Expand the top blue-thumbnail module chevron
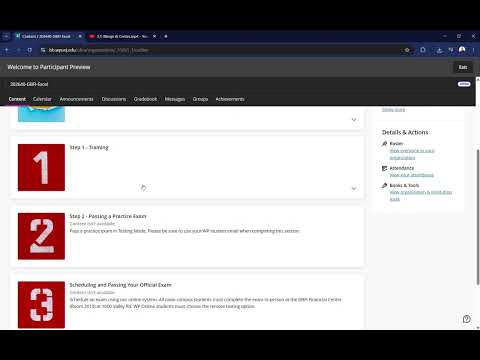Image resolution: width=480 pixels, height=360 pixels. coord(354,119)
